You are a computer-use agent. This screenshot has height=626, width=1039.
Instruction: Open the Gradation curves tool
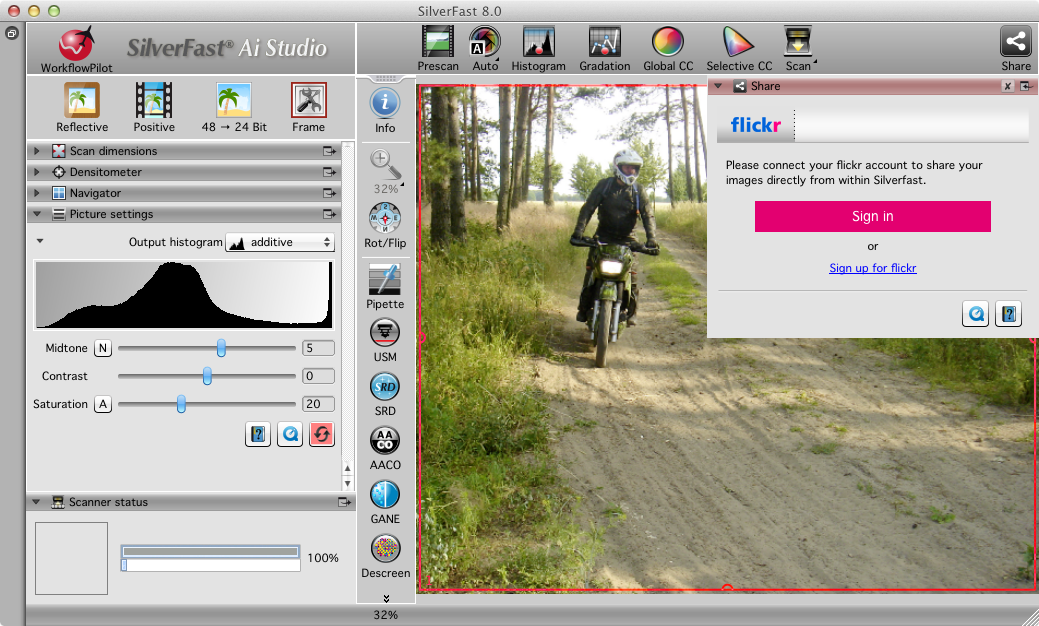click(605, 43)
